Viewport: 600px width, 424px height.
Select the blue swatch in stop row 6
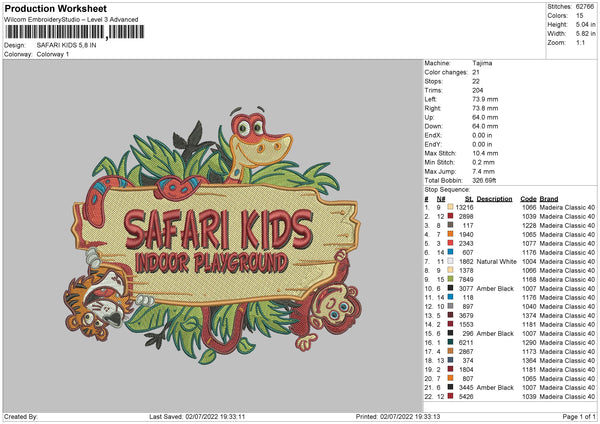click(x=450, y=252)
